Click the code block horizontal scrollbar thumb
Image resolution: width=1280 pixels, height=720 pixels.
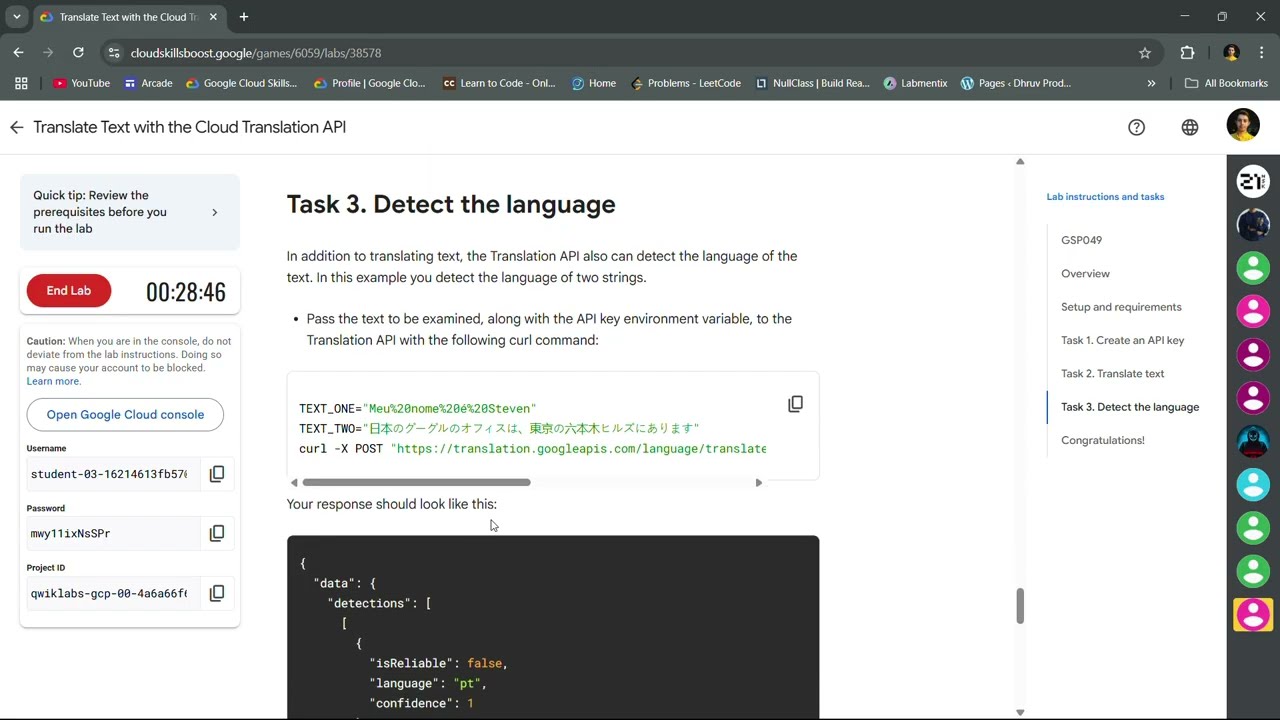click(x=416, y=482)
